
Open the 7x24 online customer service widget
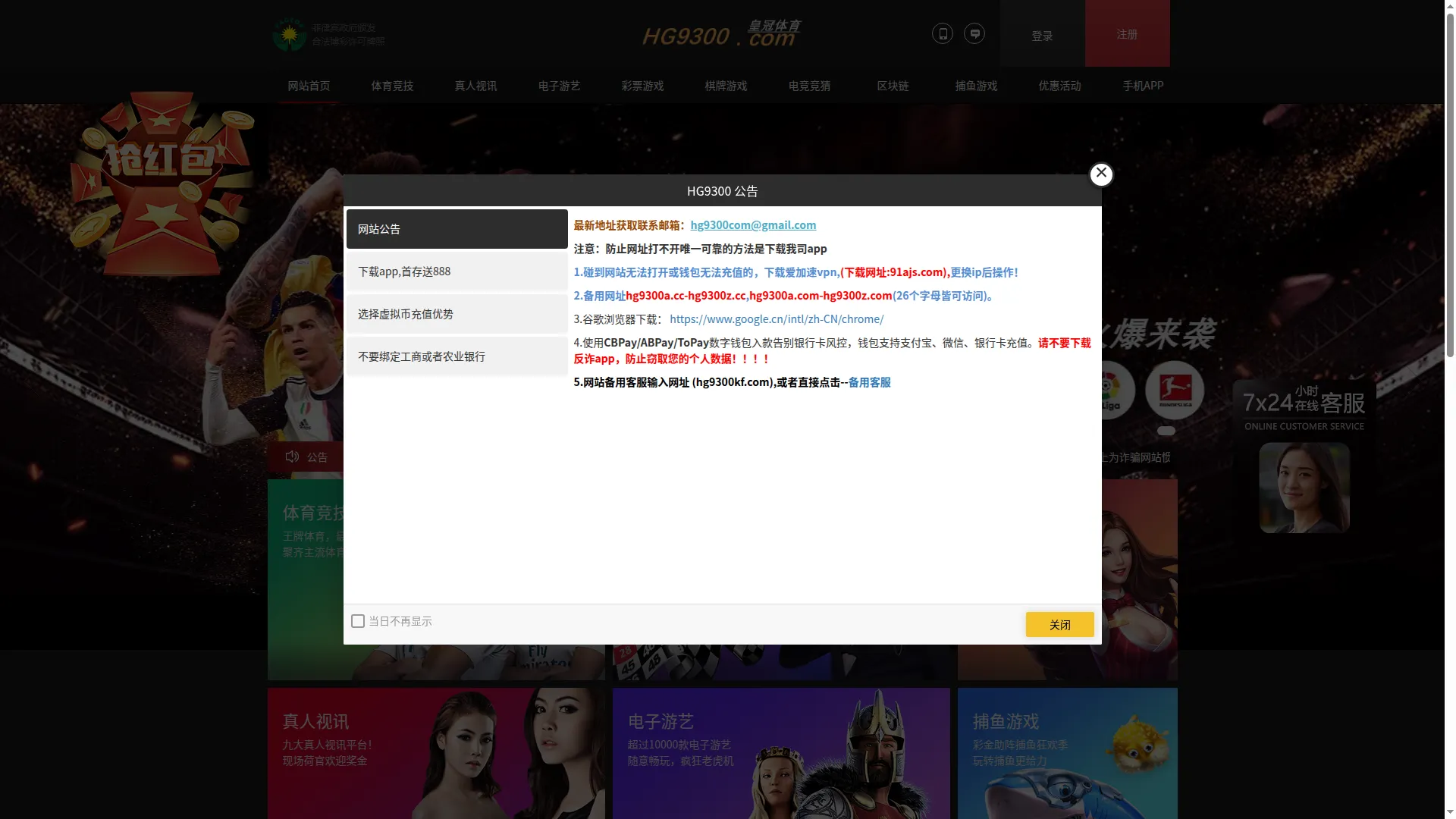[1304, 457]
